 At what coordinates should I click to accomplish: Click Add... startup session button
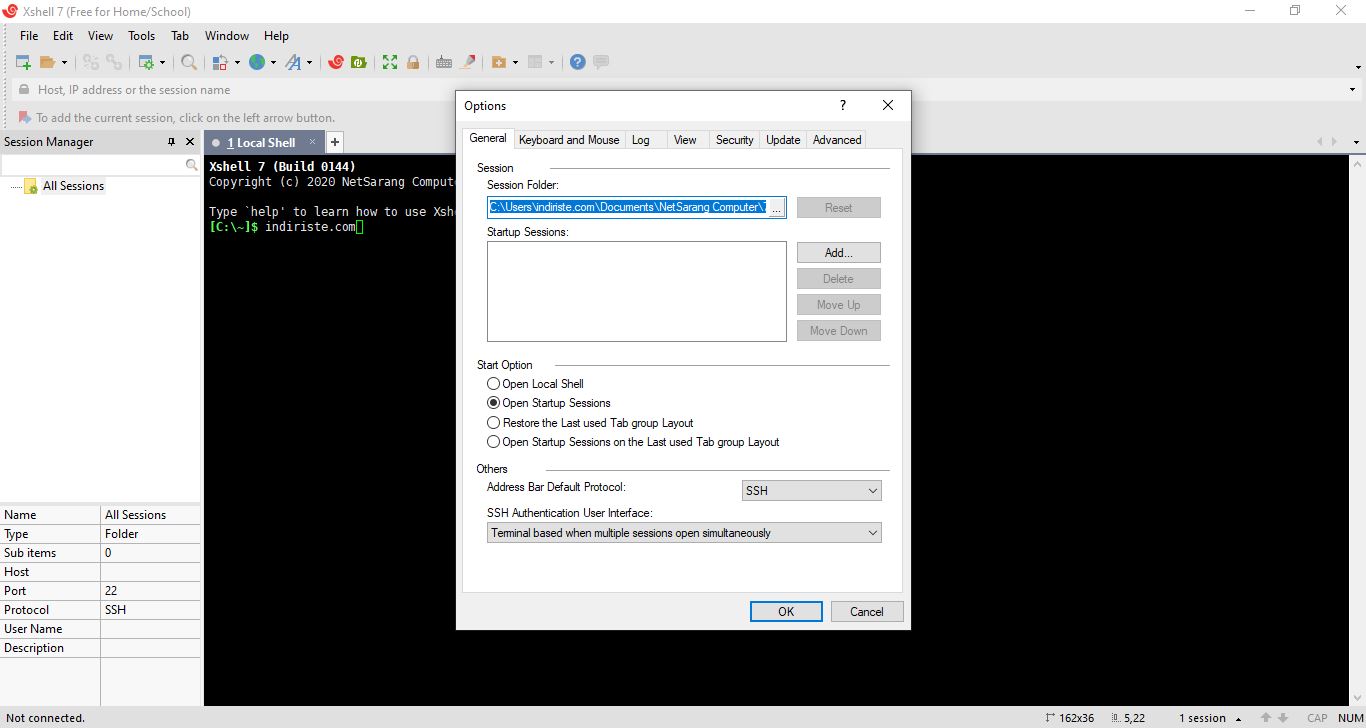pos(839,253)
